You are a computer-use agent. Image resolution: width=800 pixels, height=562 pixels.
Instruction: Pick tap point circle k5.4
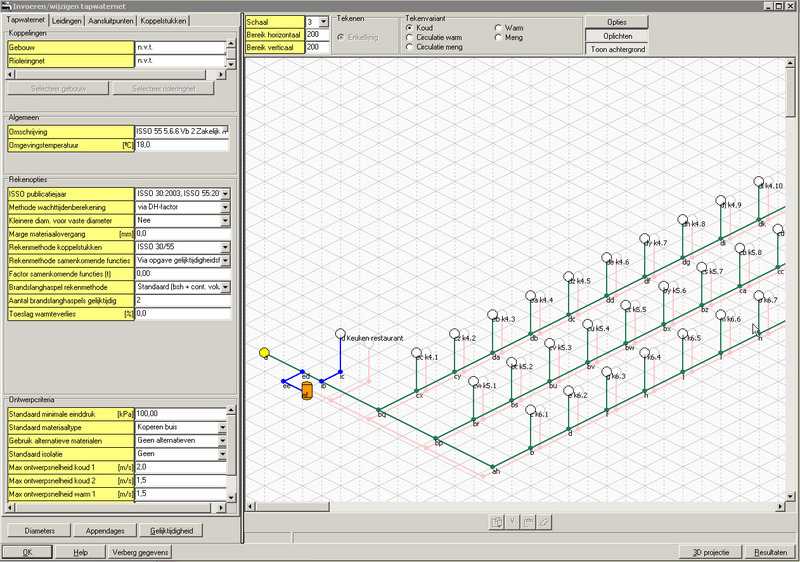tap(588, 324)
